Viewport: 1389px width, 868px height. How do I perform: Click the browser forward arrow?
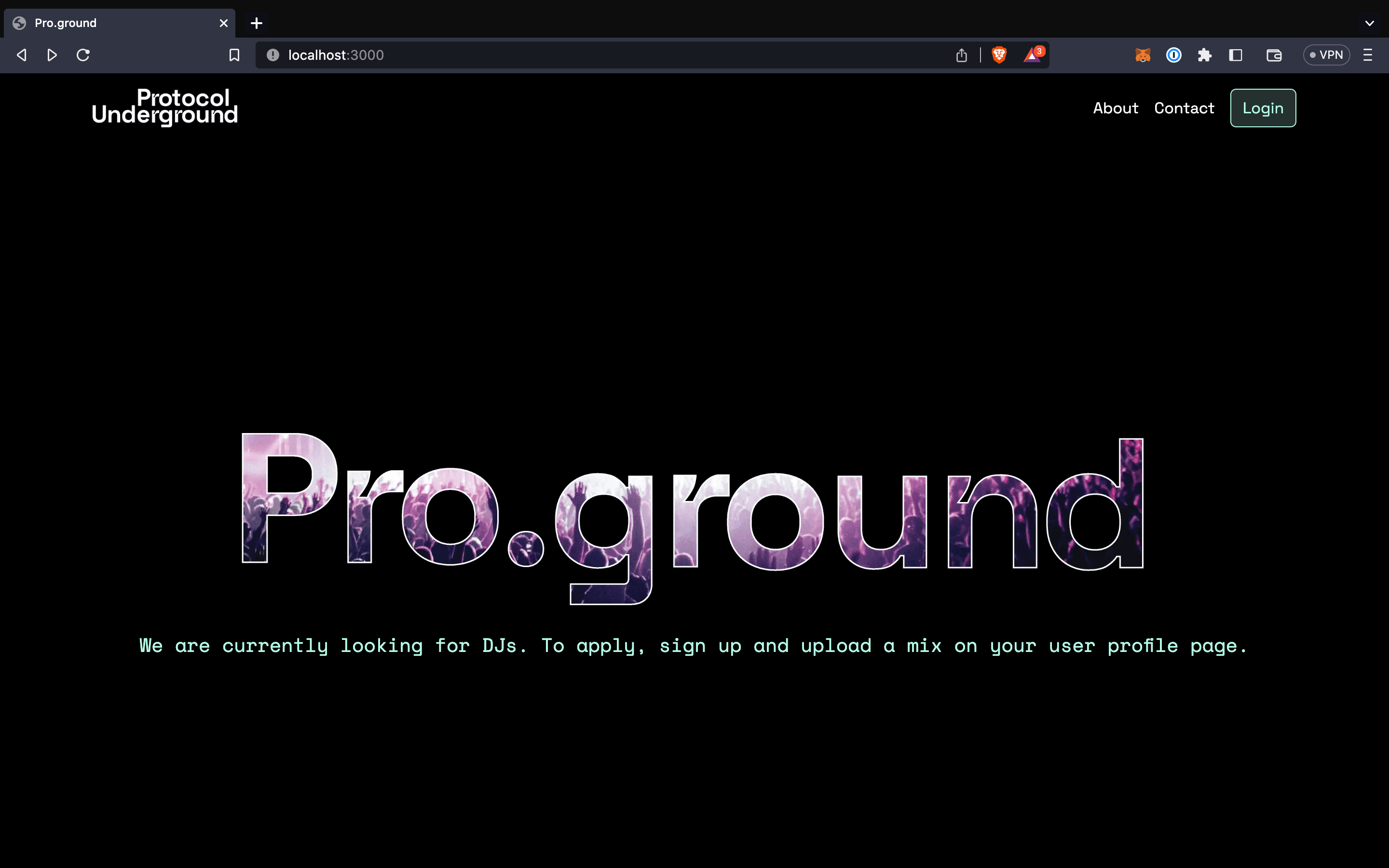tap(52, 55)
